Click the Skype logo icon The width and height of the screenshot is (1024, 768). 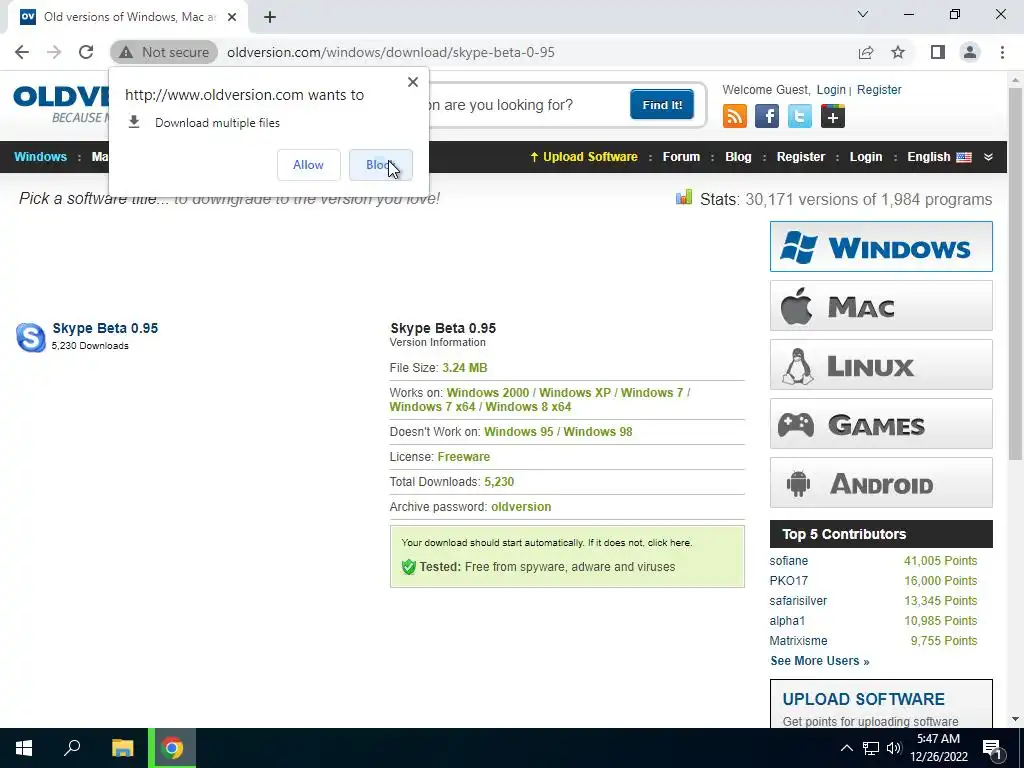31,337
